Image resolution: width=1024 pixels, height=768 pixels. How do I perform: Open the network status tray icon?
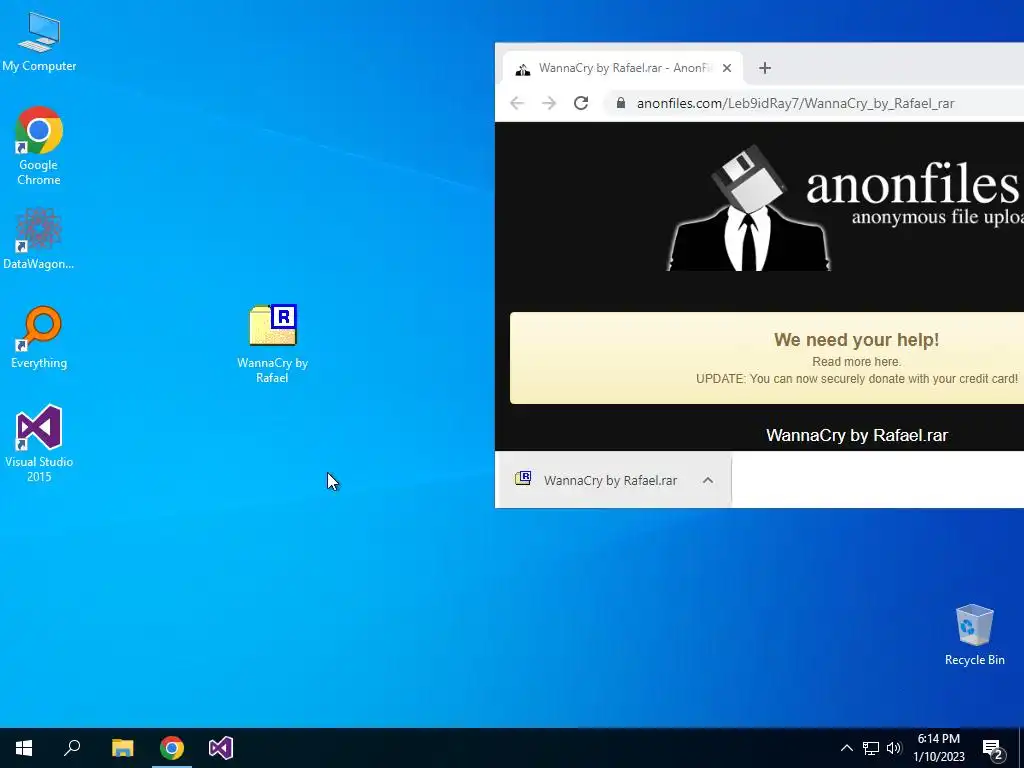(871, 748)
